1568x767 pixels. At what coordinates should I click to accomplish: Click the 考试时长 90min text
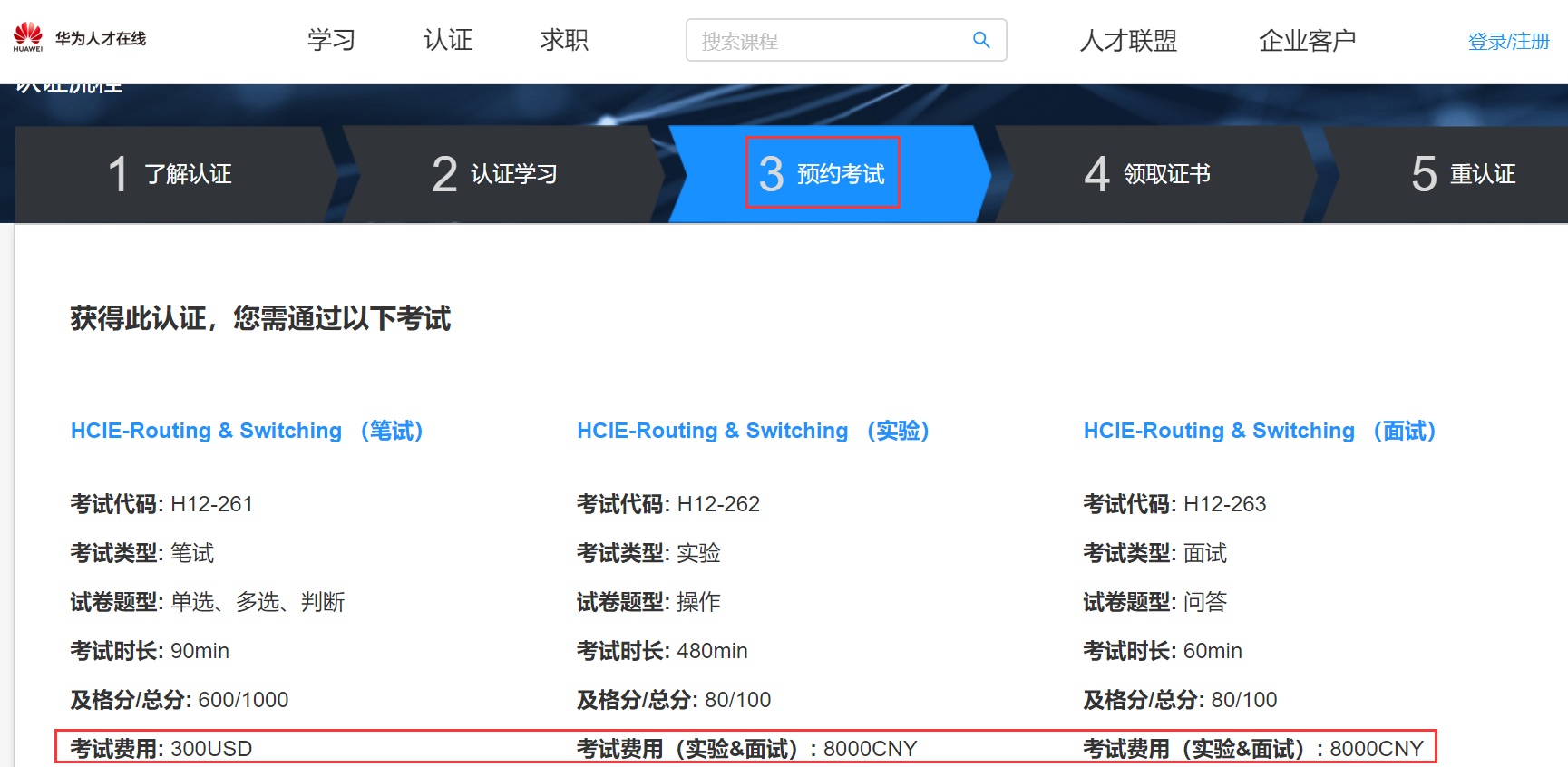point(150,651)
